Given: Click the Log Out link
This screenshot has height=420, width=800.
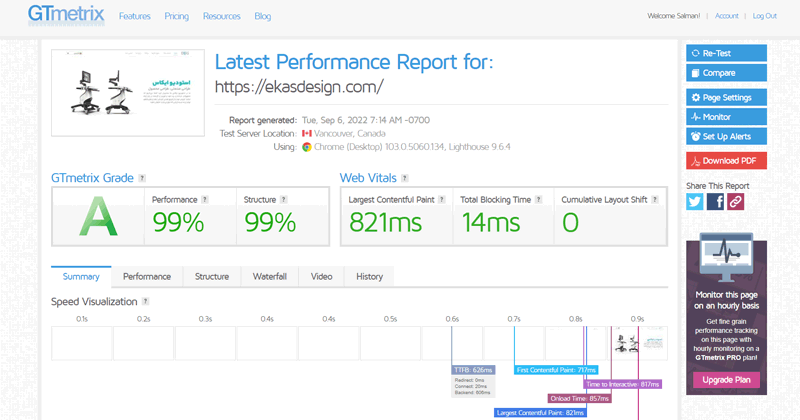Looking at the screenshot, I should coord(764,16).
